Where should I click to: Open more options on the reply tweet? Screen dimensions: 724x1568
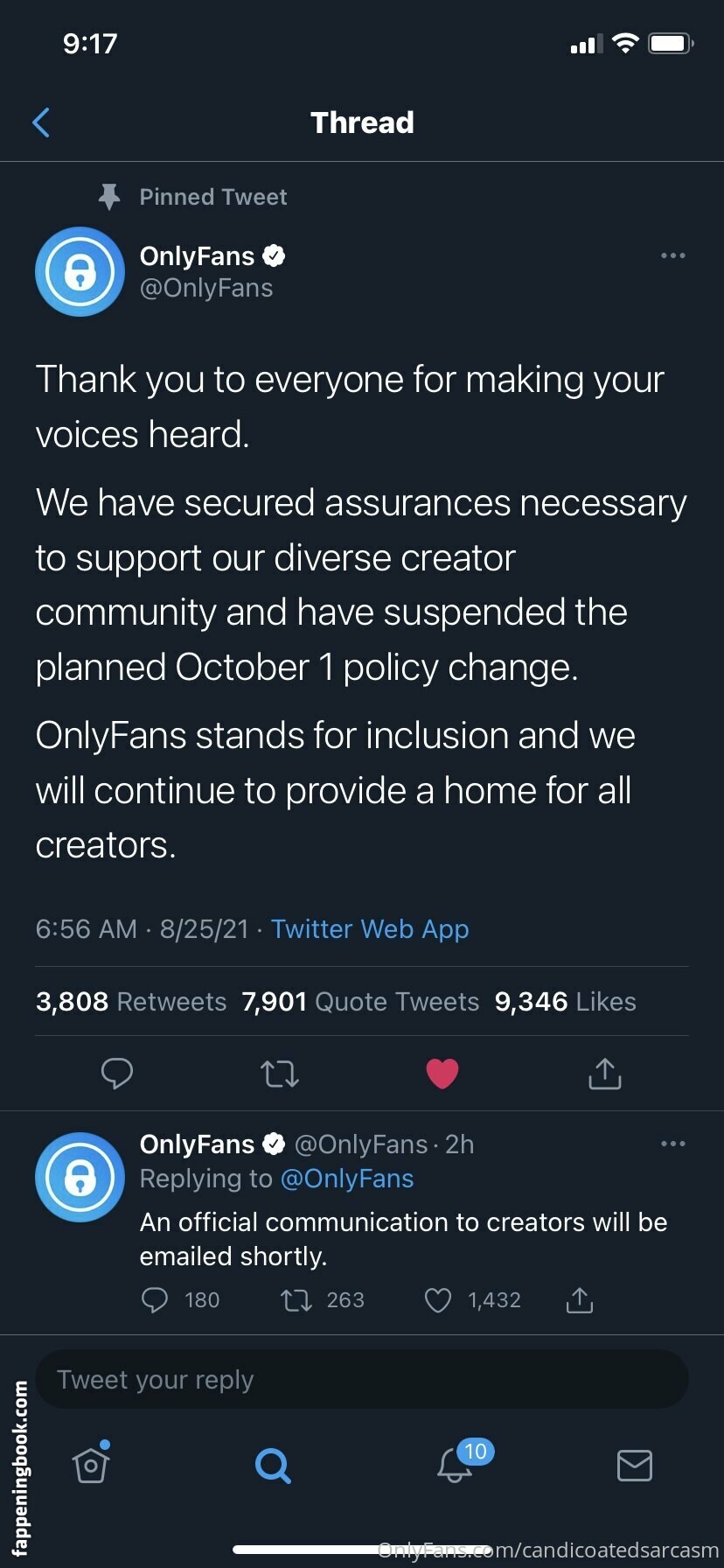tap(672, 1144)
